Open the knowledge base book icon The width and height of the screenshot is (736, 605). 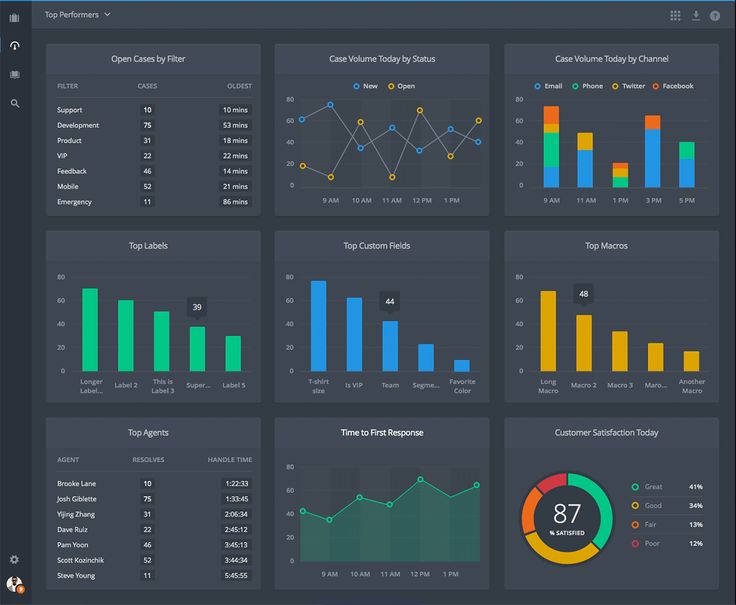(x=15, y=75)
